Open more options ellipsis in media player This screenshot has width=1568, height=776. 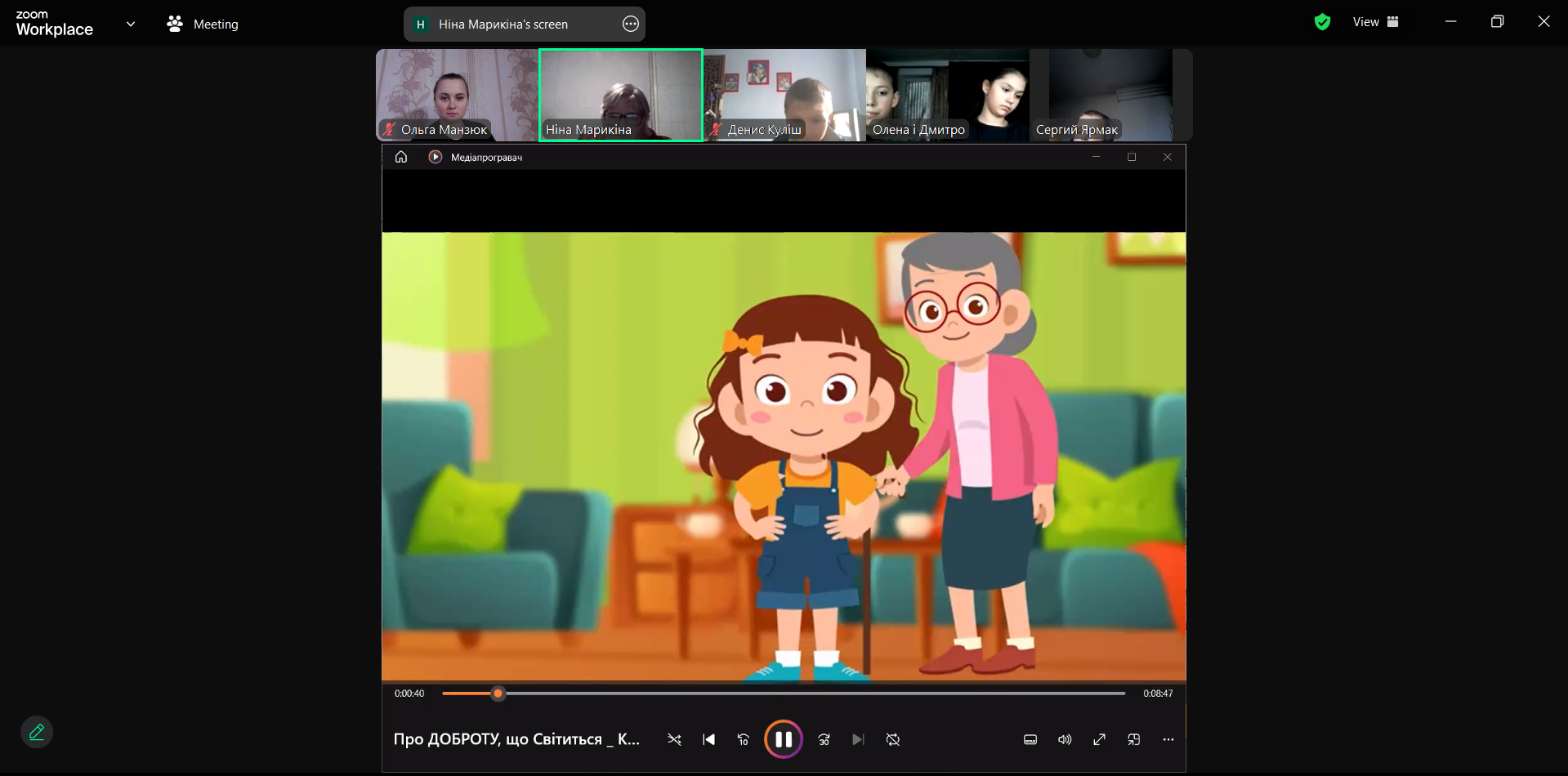(1168, 739)
